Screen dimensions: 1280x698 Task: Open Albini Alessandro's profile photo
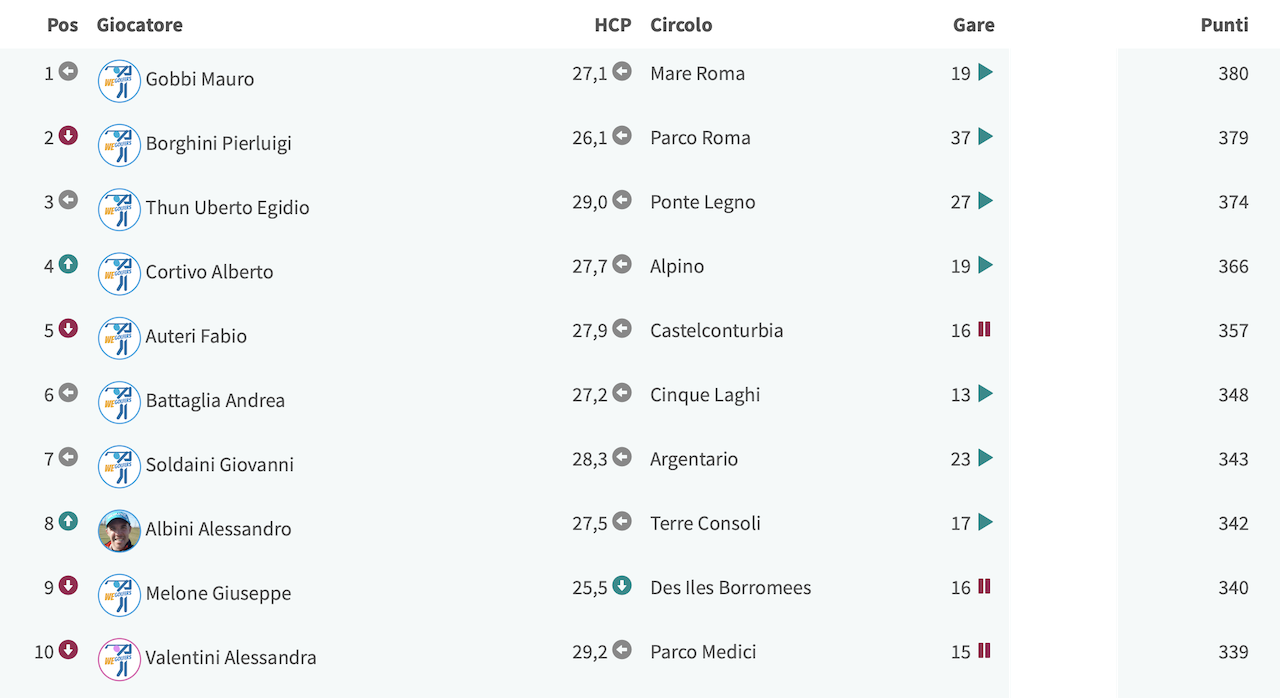pyautogui.click(x=119, y=531)
